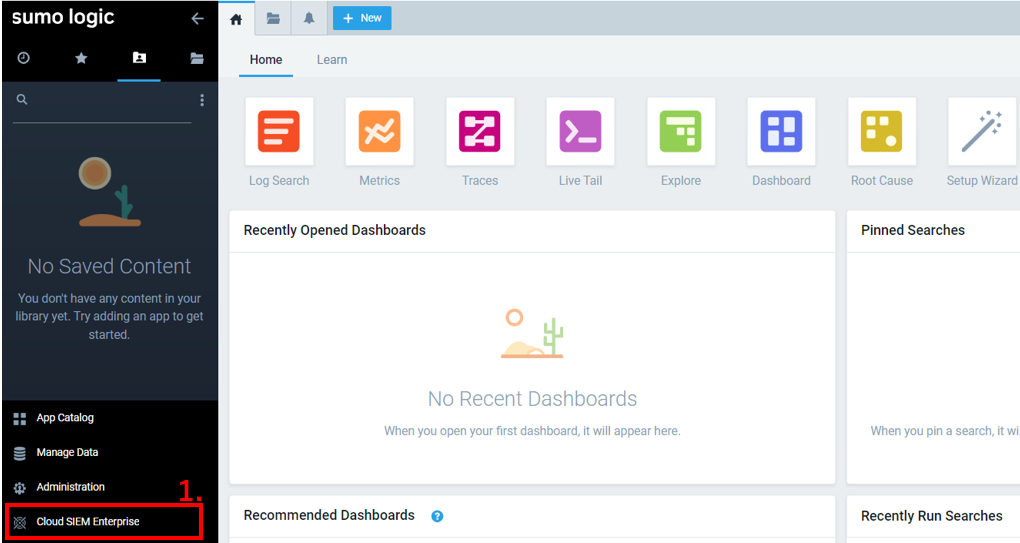Open Cloud SIEM Enterprise in the sidebar

click(x=88, y=522)
